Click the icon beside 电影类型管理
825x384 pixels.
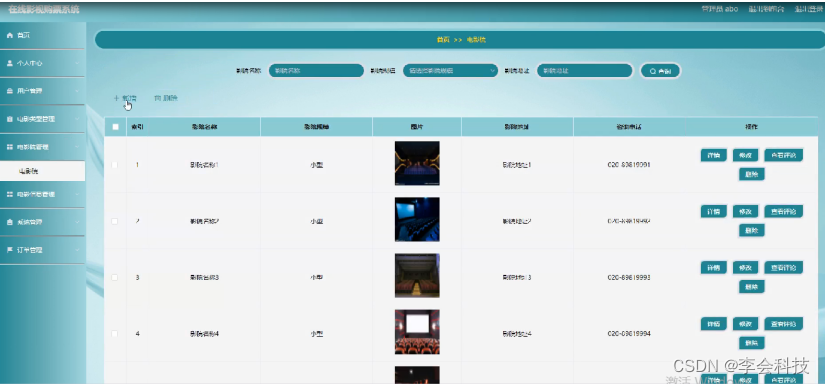click(9, 119)
